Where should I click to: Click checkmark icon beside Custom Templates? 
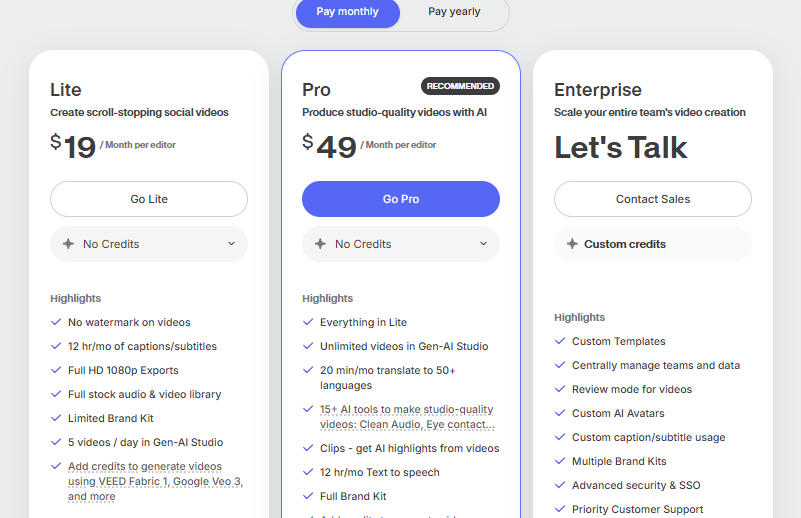tap(560, 341)
